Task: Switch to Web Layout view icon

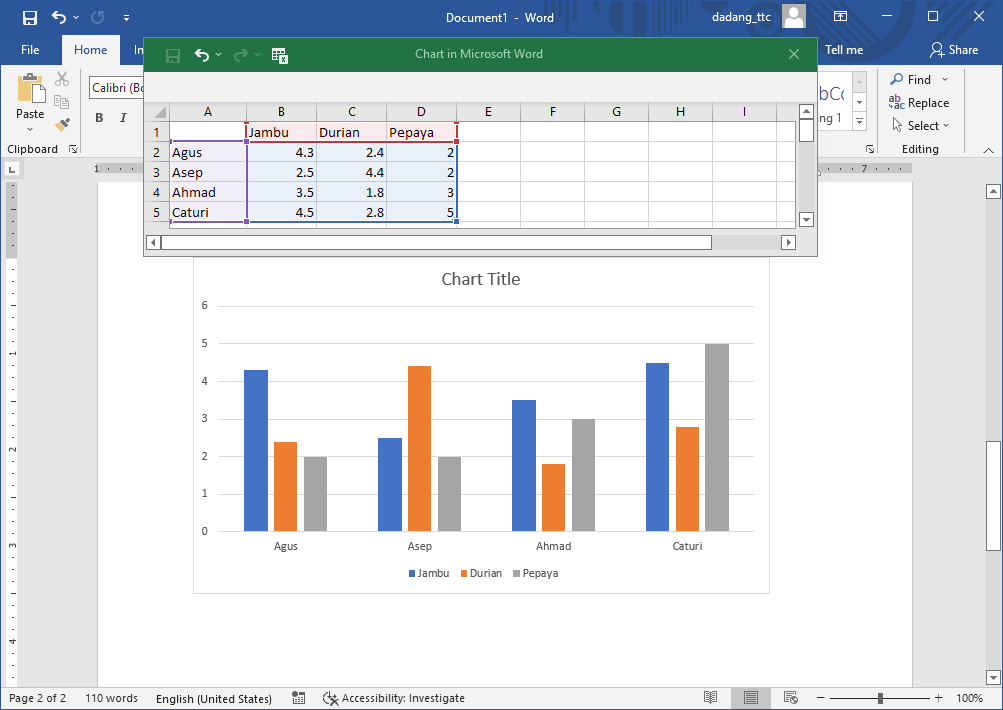Action: (790, 697)
